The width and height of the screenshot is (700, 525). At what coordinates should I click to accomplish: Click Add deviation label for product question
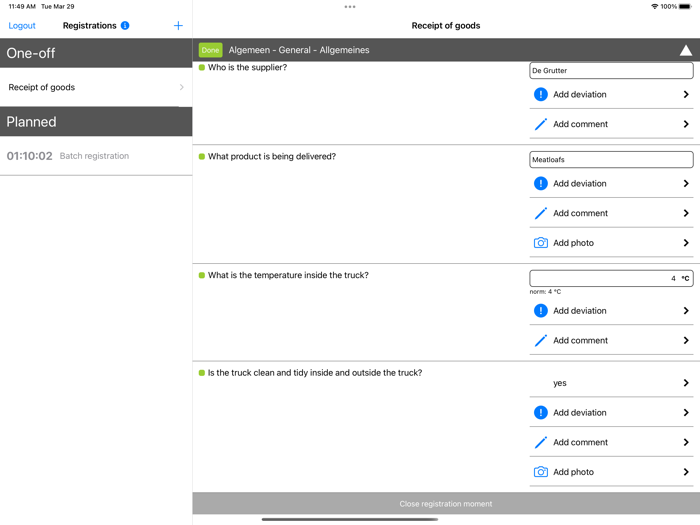click(x=579, y=183)
